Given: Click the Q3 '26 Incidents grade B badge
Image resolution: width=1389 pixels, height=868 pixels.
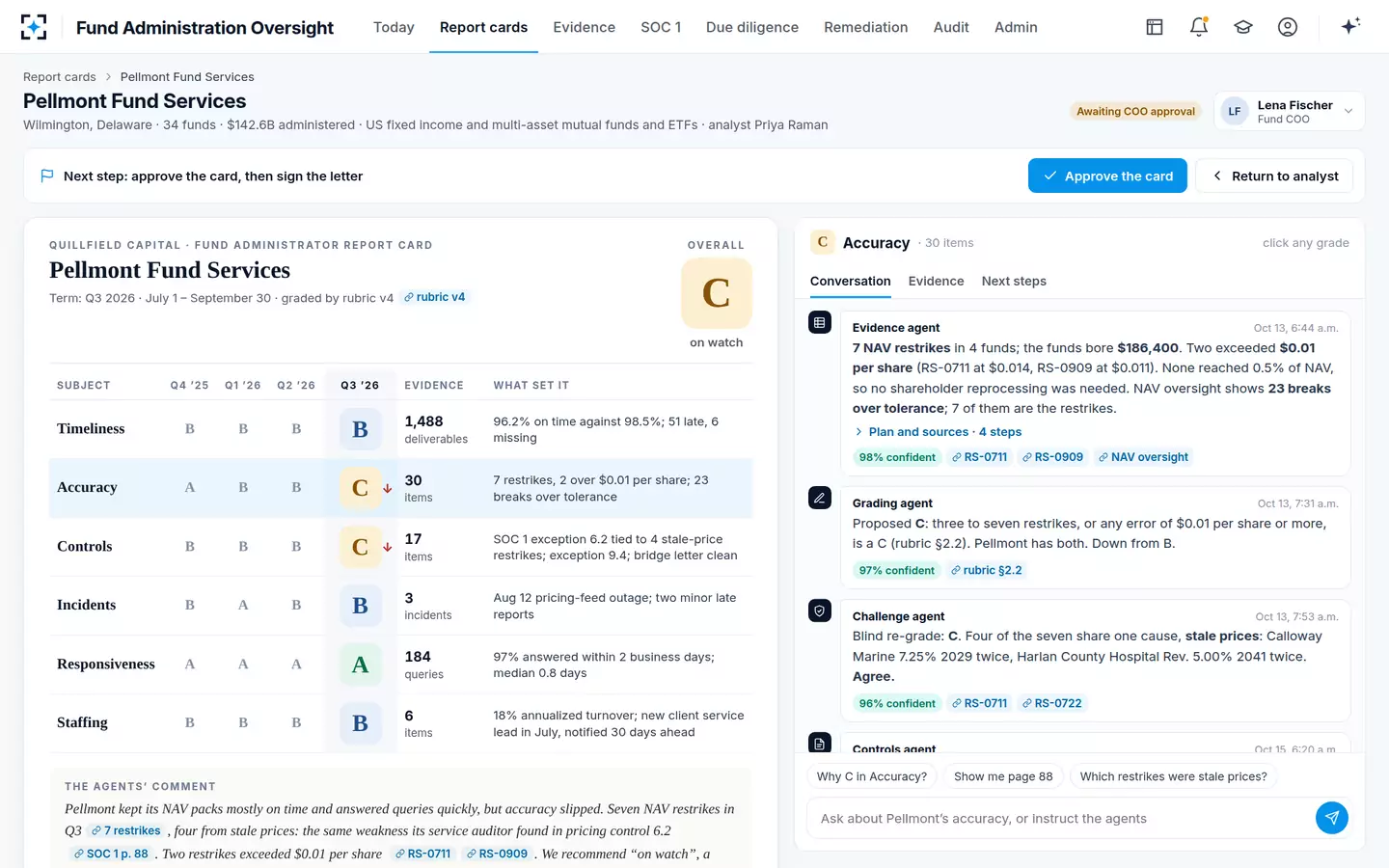Looking at the screenshot, I should point(360,606).
